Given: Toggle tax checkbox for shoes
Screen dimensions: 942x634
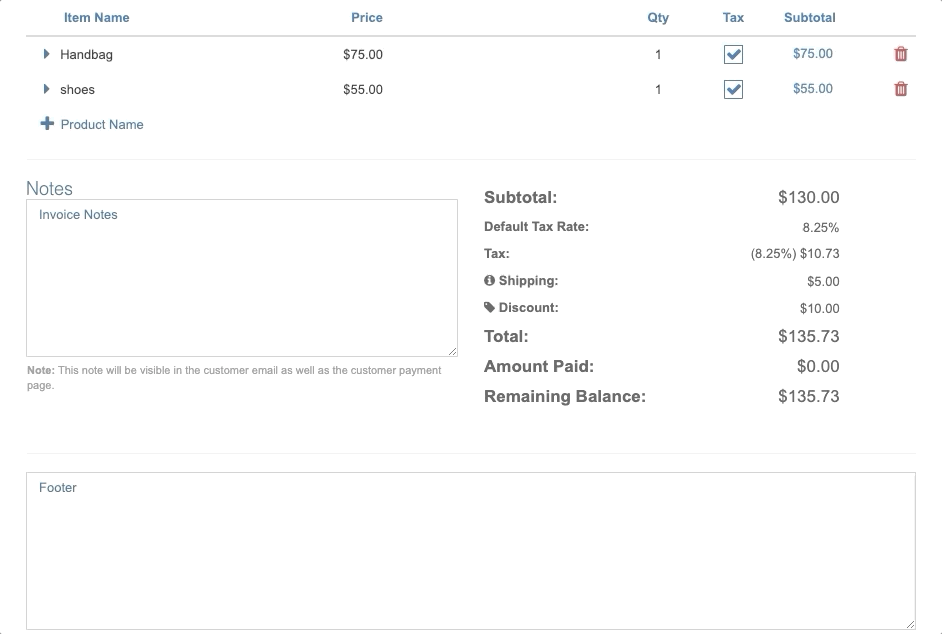Looking at the screenshot, I should click(x=733, y=90).
